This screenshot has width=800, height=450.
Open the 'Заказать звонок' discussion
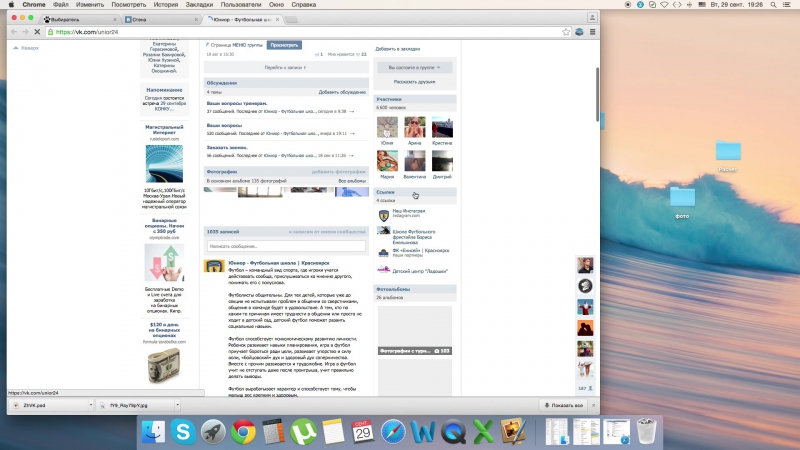coord(227,147)
